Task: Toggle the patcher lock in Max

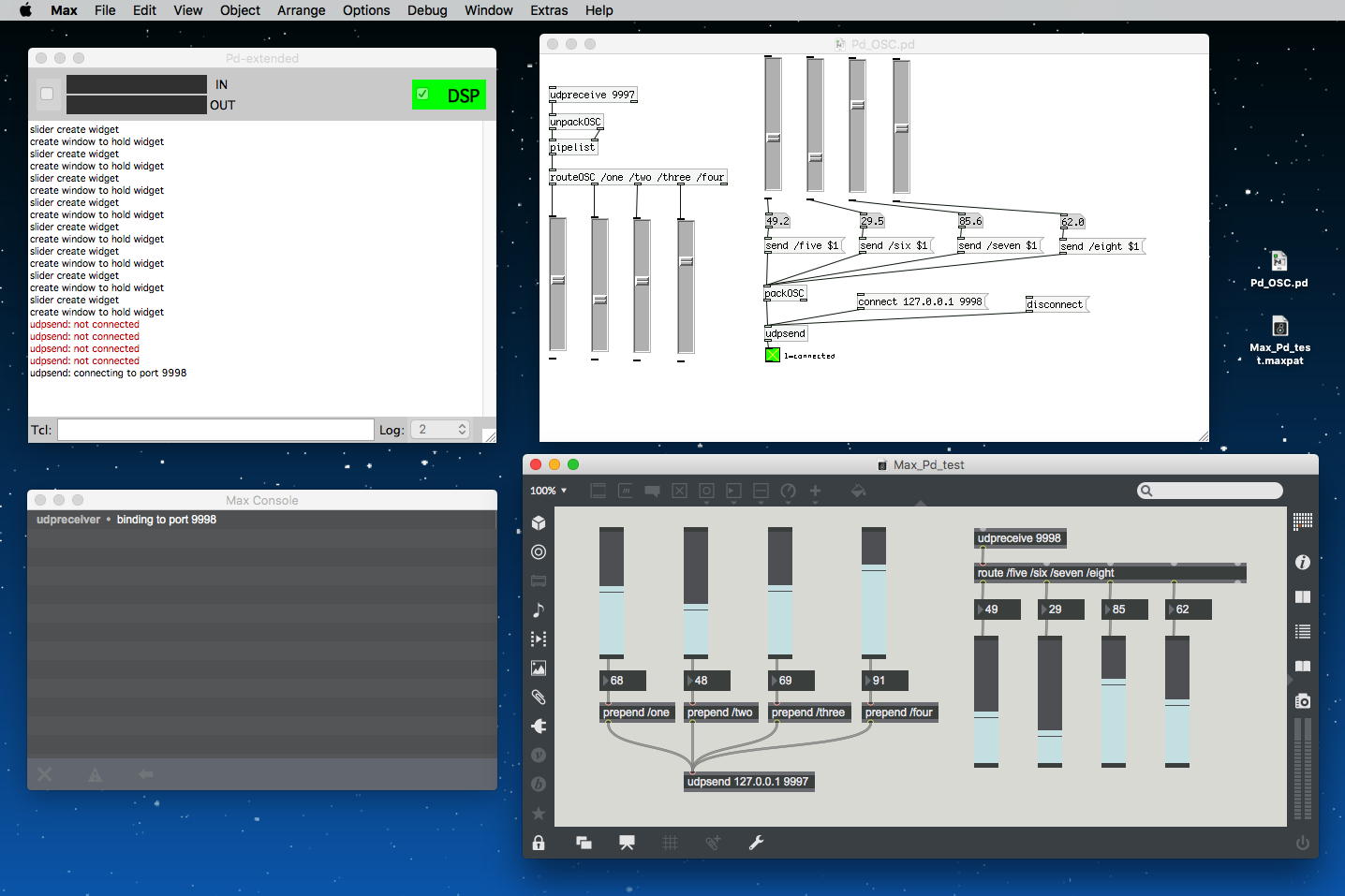Action: [x=539, y=843]
